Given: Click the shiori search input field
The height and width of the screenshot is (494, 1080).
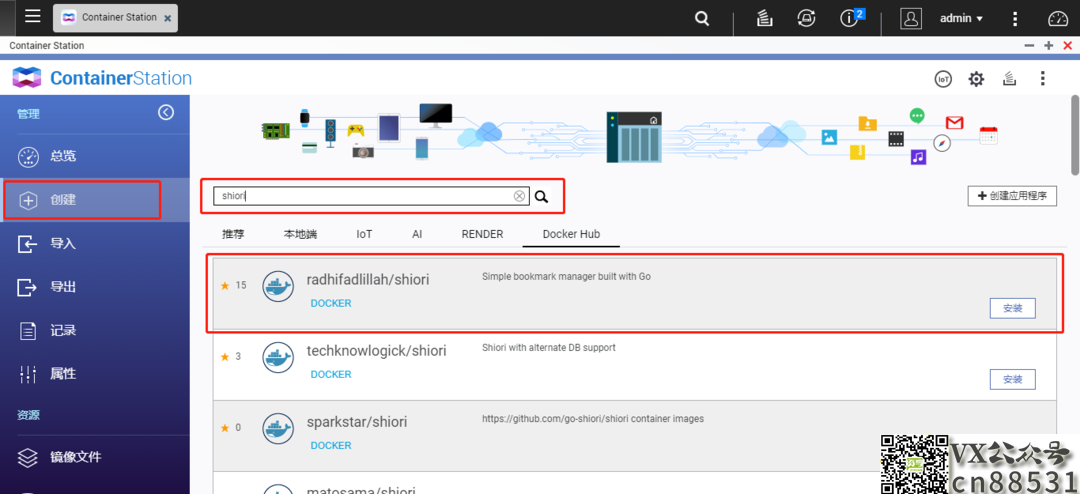Looking at the screenshot, I should [x=360, y=197].
